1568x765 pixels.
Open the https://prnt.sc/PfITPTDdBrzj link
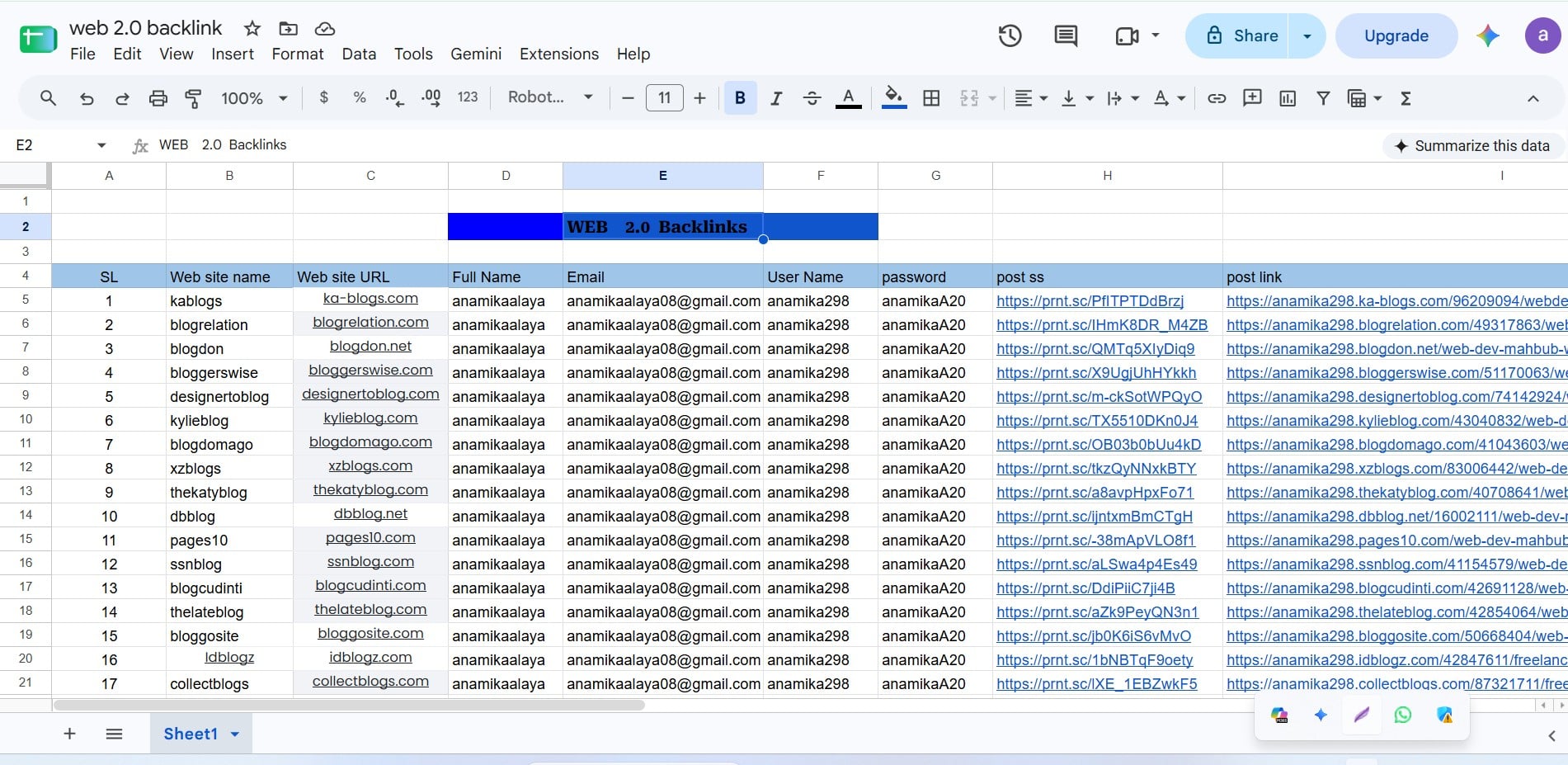1090,301
